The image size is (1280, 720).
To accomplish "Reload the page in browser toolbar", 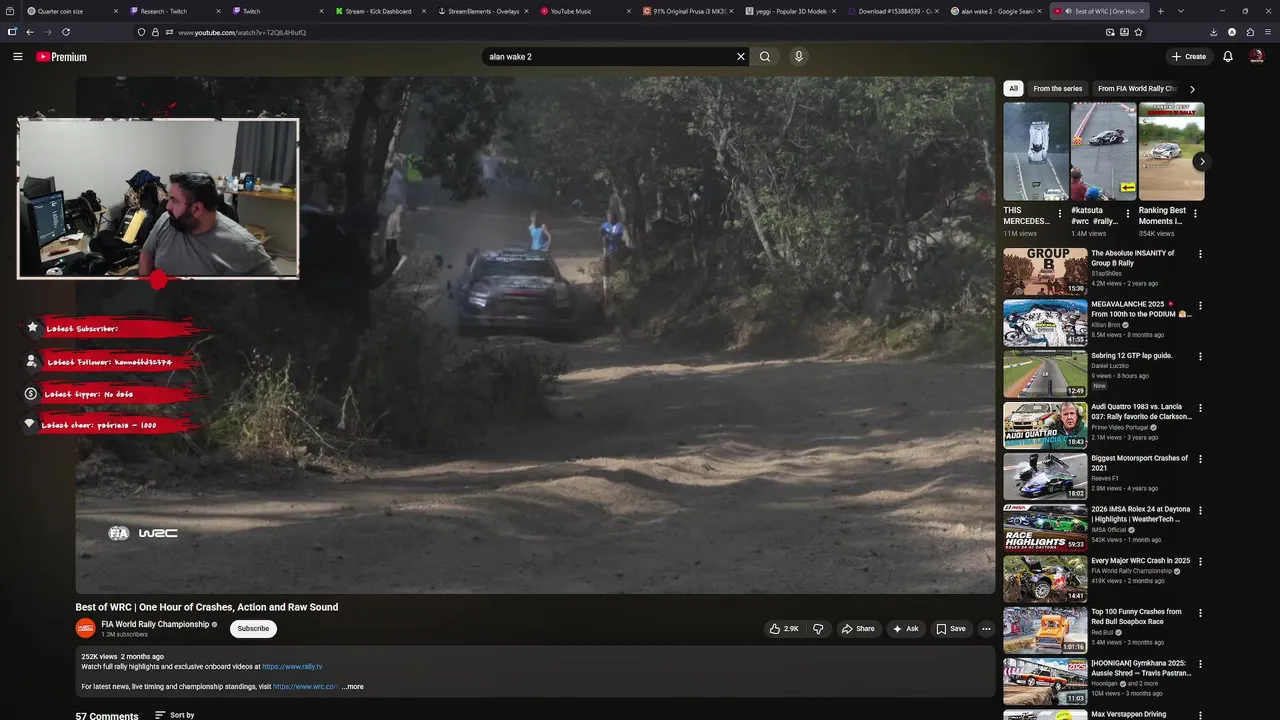I will [x=66, y=32].
